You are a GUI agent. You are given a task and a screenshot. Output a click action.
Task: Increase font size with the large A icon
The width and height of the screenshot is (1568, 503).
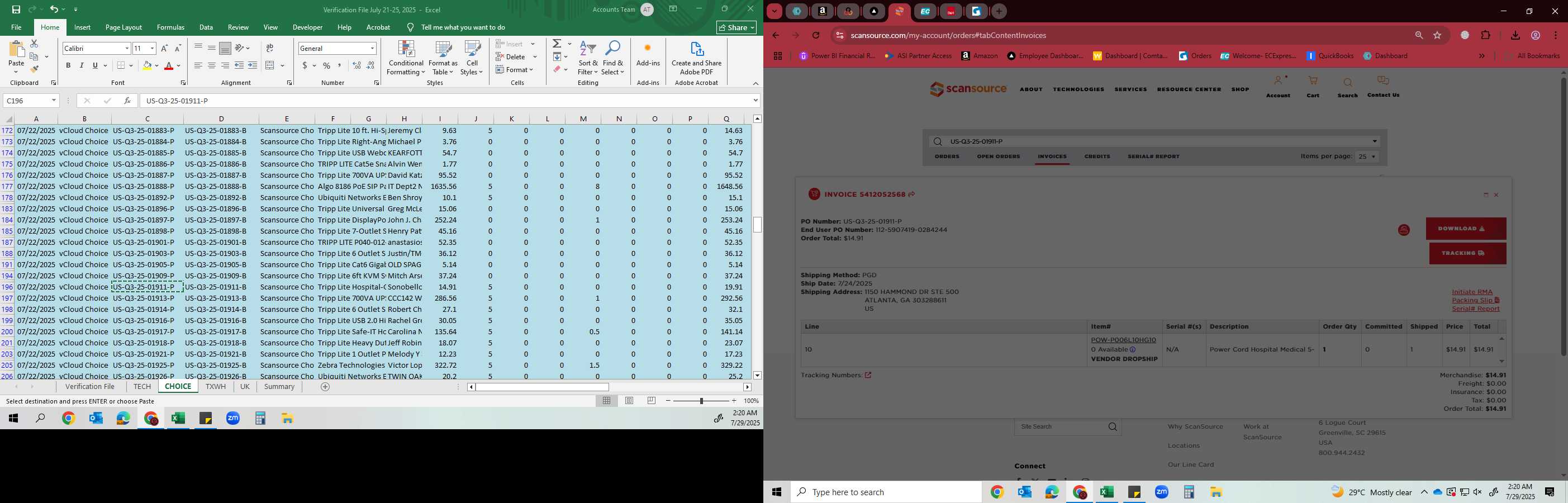164,48
